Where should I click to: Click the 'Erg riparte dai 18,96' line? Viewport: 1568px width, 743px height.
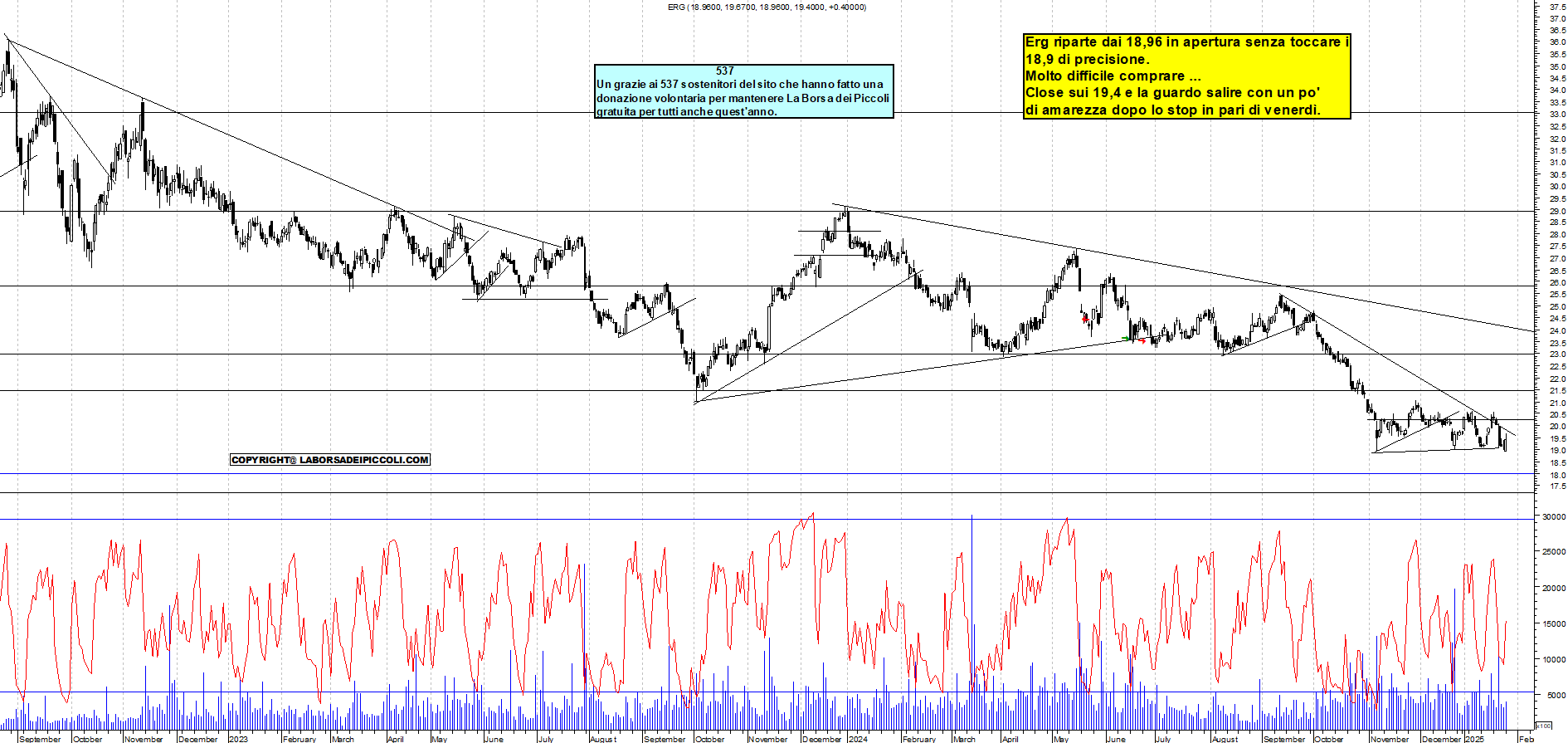[1187, 42]
